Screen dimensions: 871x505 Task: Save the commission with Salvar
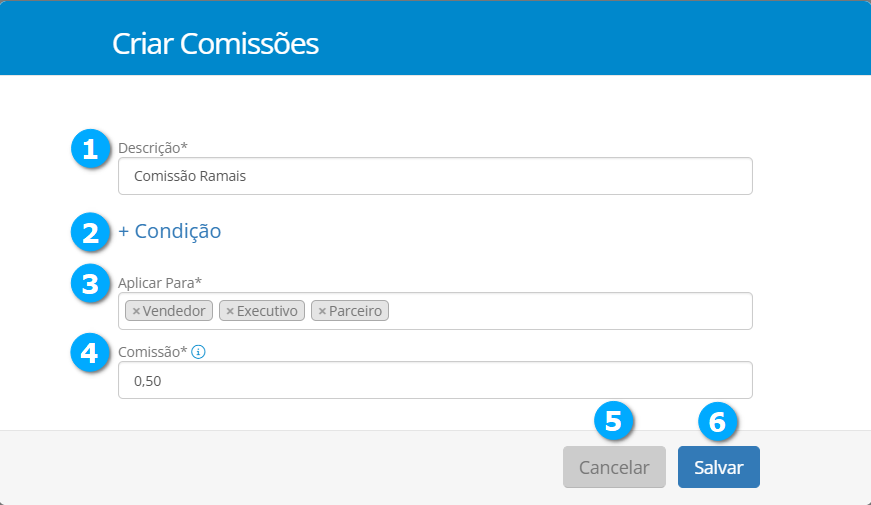click(x=718, y=467)
